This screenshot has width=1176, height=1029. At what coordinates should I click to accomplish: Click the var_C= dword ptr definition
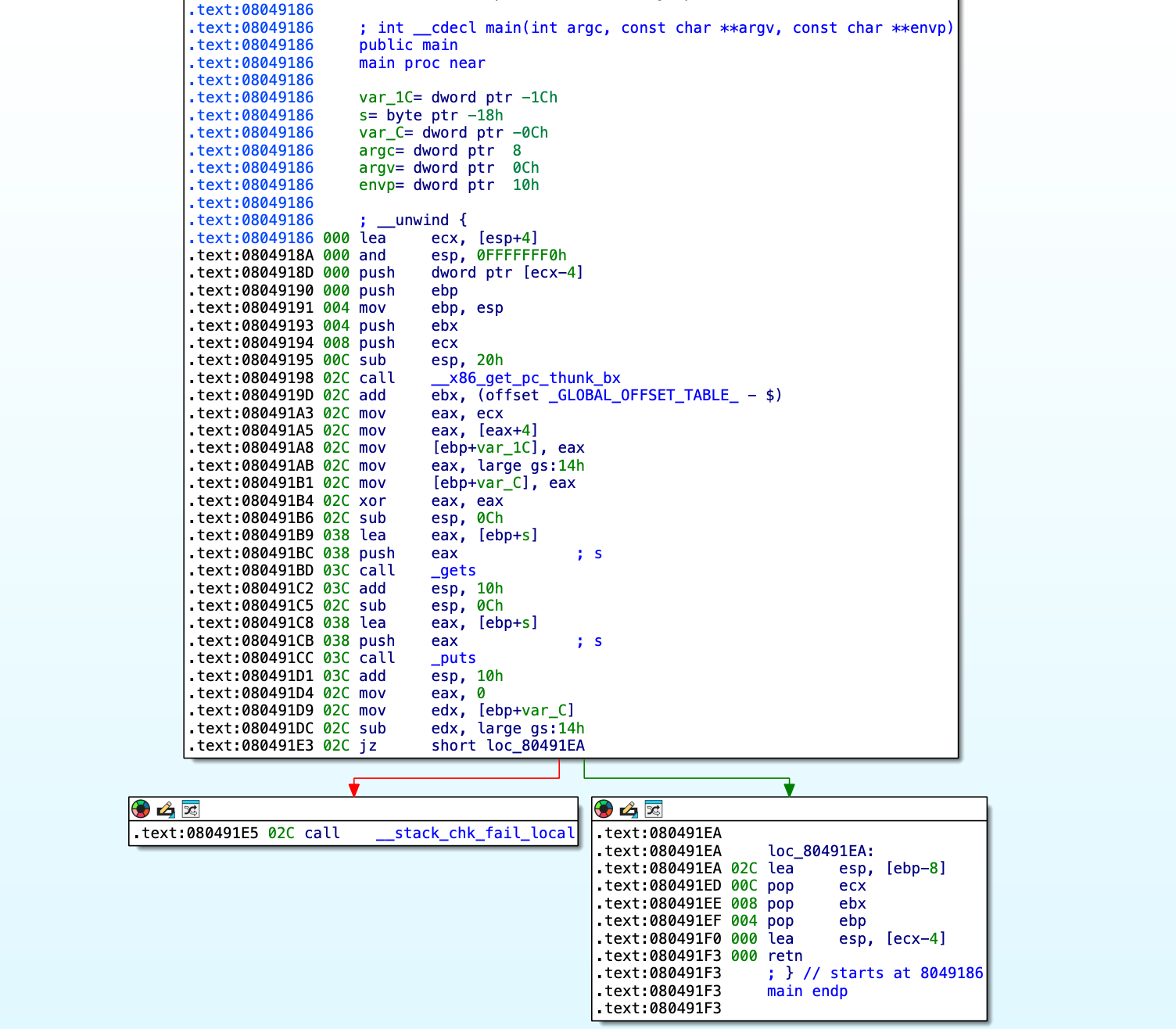[x=454, y=133]
